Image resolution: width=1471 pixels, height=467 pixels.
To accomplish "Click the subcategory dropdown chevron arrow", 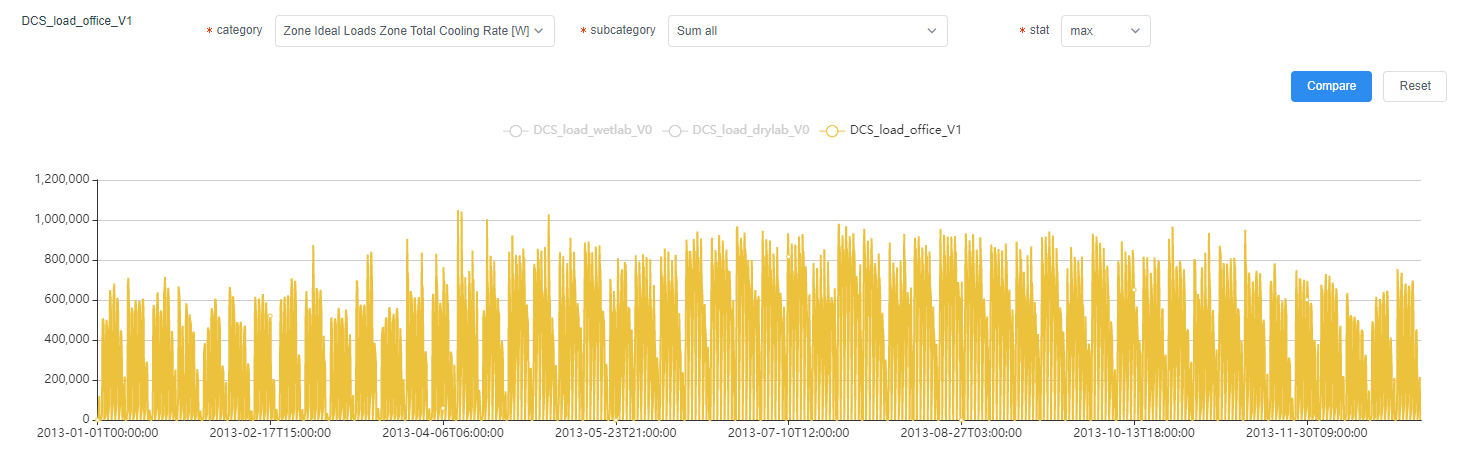I will (x=932, y=31).
